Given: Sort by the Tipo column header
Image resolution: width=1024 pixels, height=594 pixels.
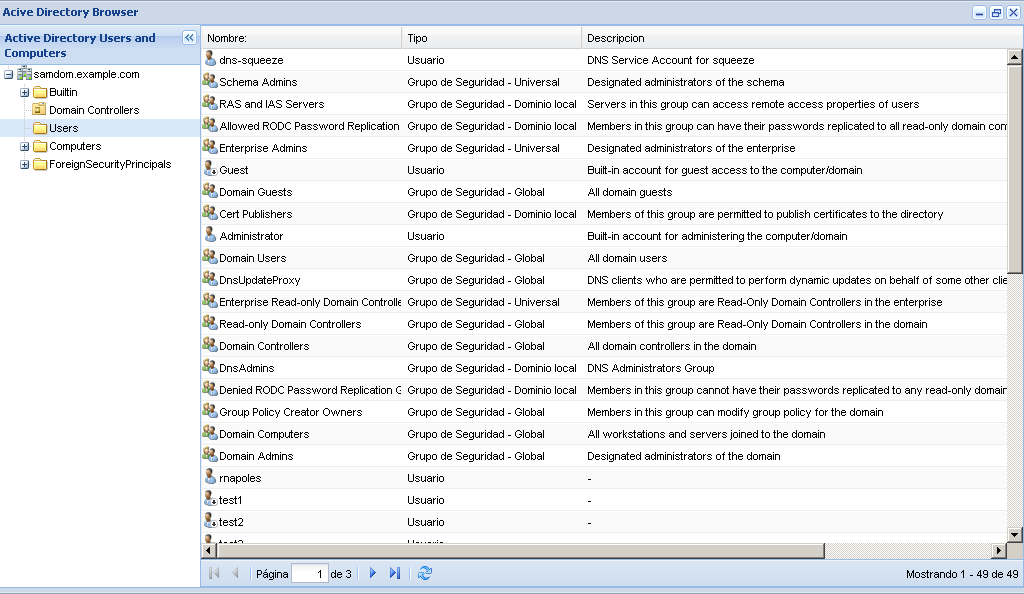Looking at the screenshot, I should coord(490,38).
